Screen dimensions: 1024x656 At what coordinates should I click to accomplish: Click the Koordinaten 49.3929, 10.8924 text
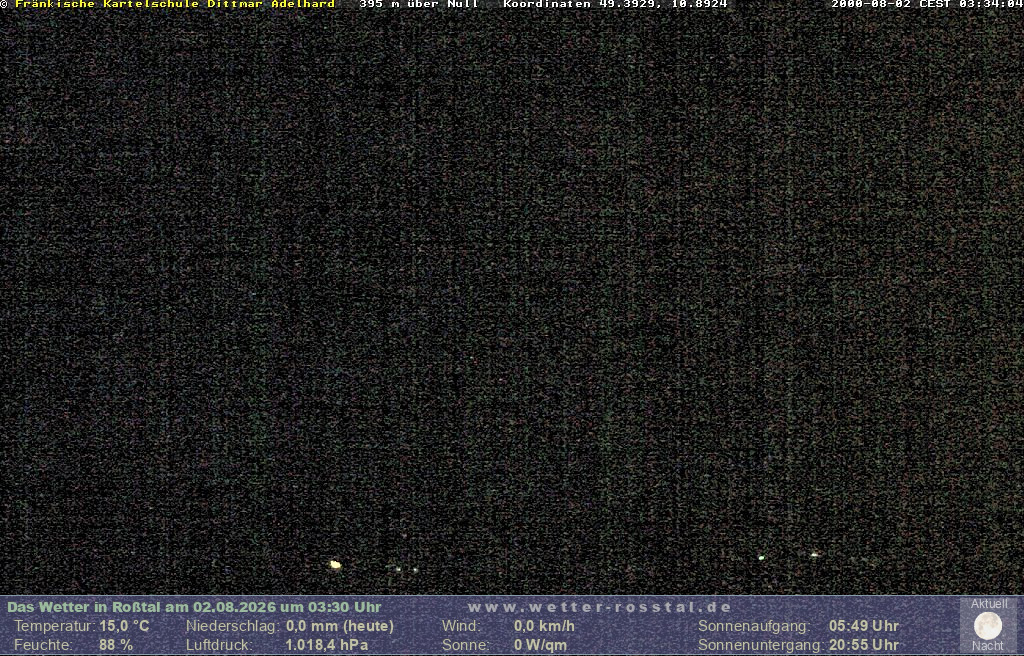coord(615,4)
